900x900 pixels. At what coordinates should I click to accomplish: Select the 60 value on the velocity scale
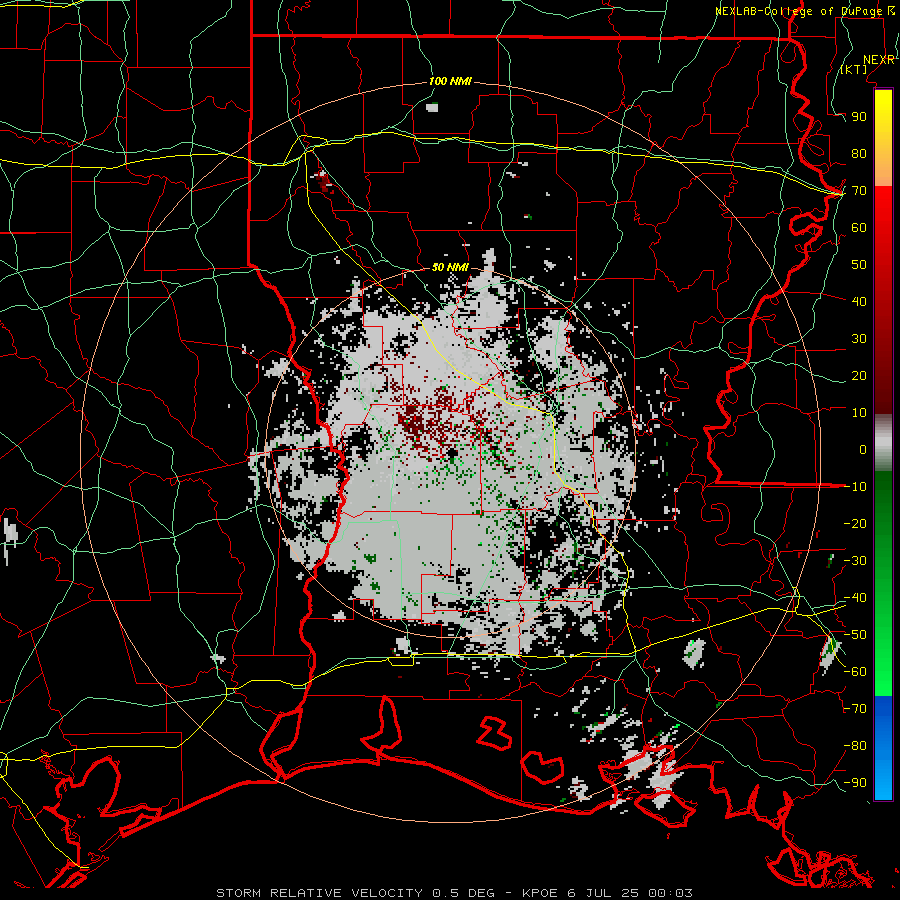tap(859, 228)
